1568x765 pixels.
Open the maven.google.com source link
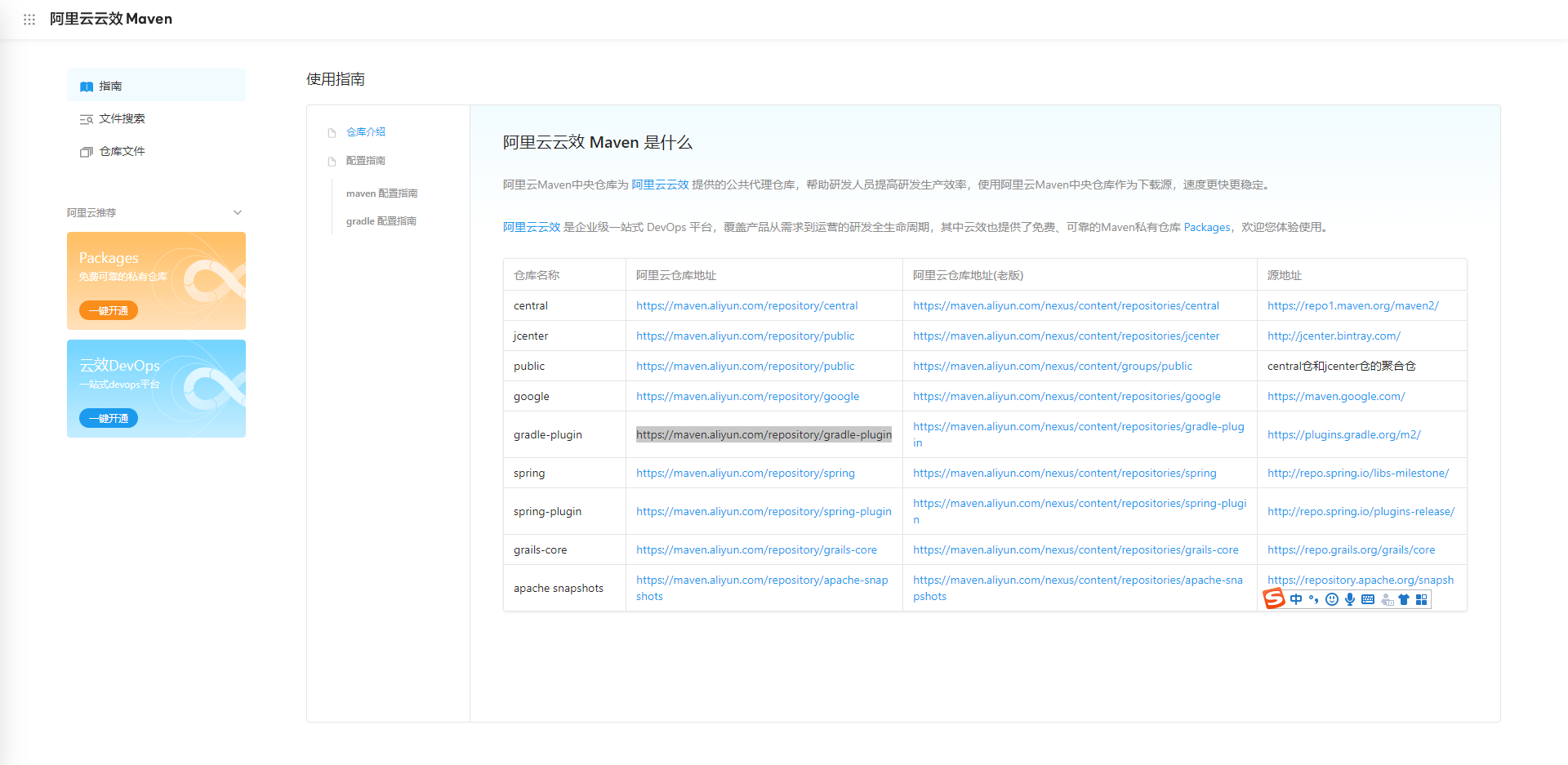(x=1336, y=396)
